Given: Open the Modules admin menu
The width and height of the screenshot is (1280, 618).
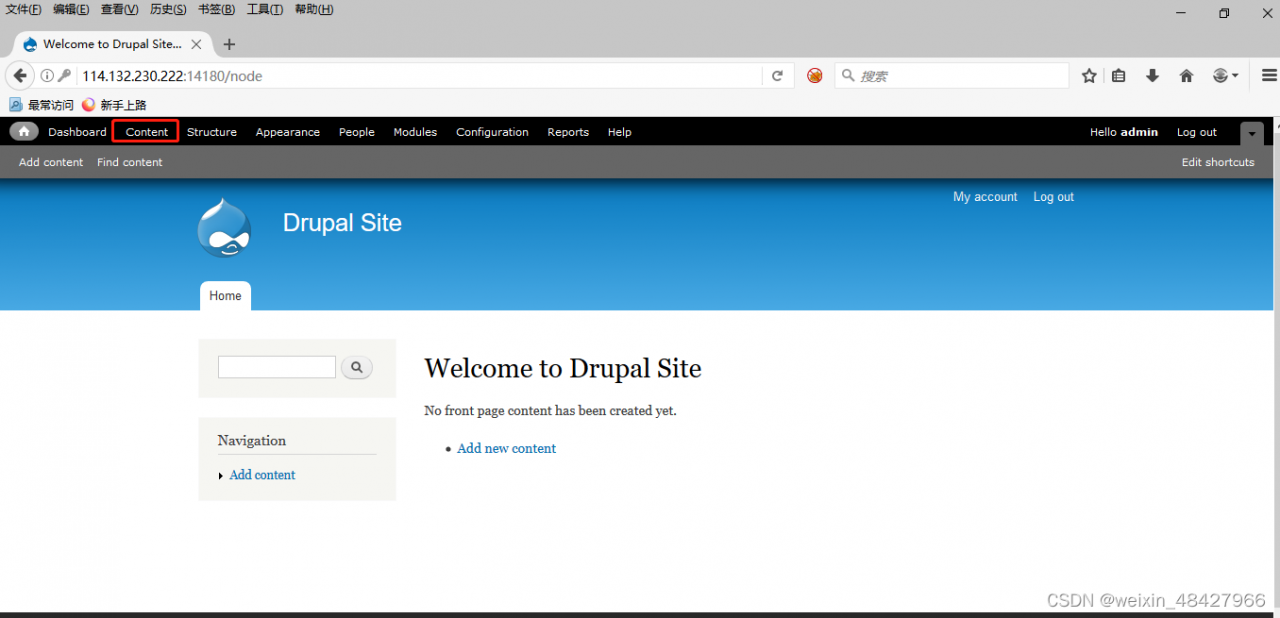Looking at the screenshot, I should [x=415, y=132].
